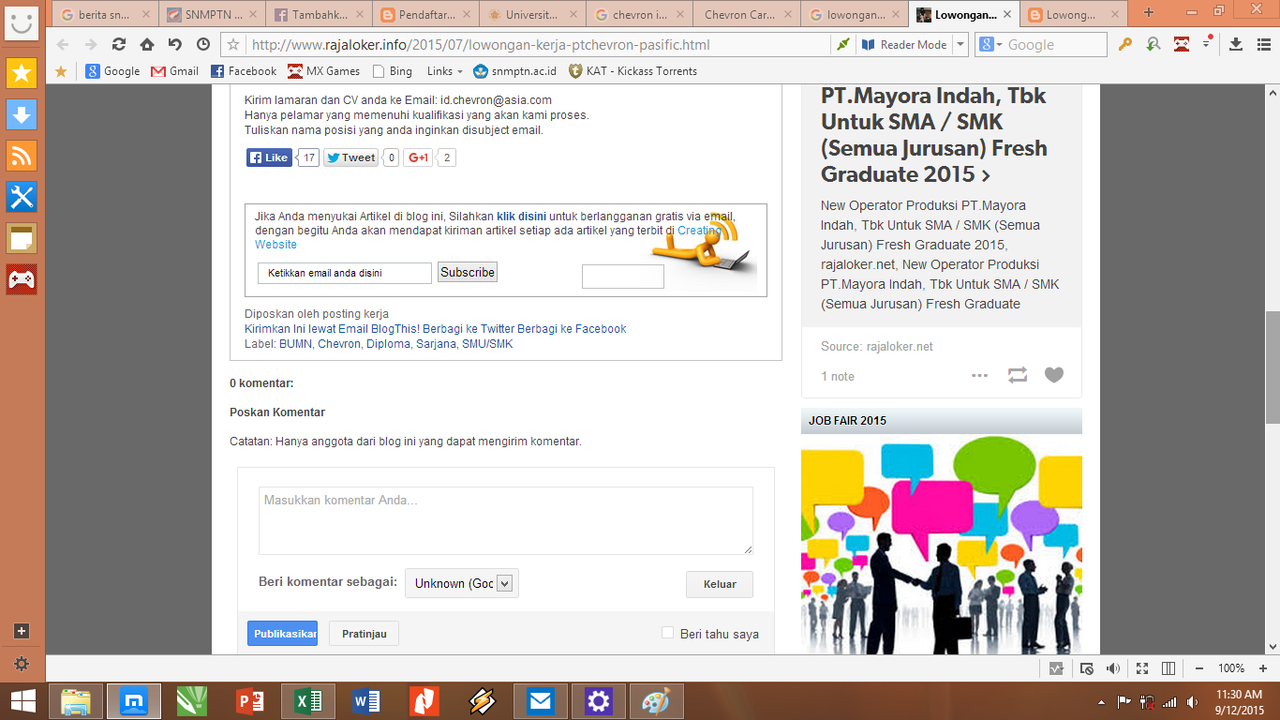The image size is (1280, 720).
Task: Click the ad blocker icon in status bar
Action: click(1085, 668)
